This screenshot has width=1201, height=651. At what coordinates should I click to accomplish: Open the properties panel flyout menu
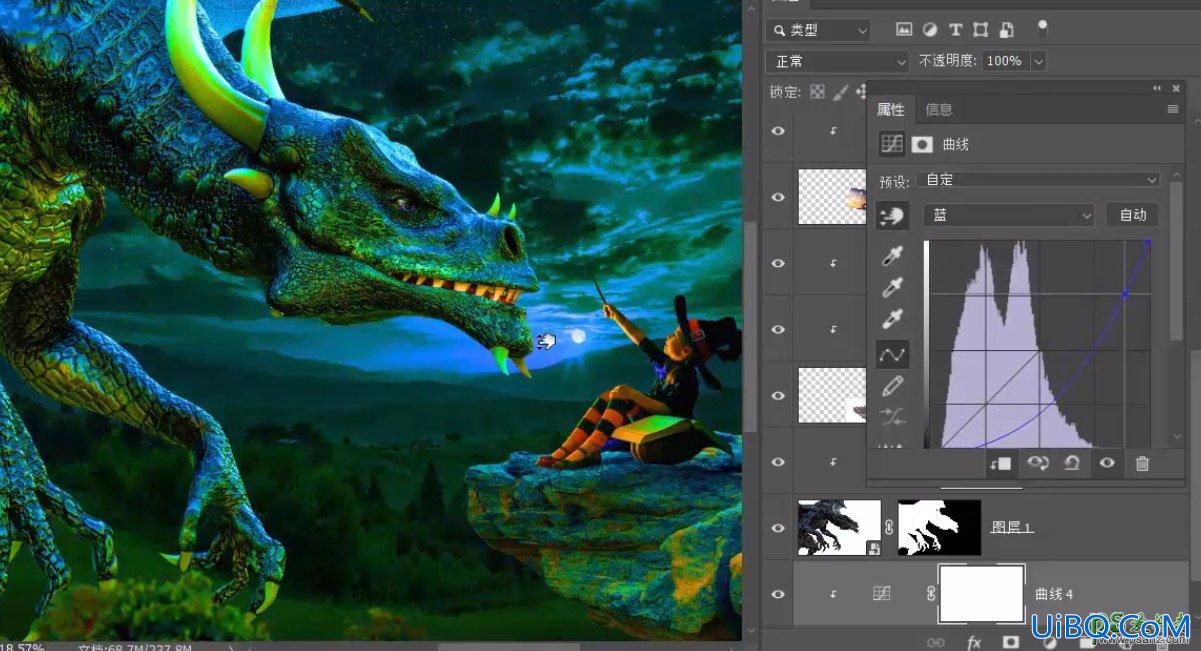point(1173,109)
